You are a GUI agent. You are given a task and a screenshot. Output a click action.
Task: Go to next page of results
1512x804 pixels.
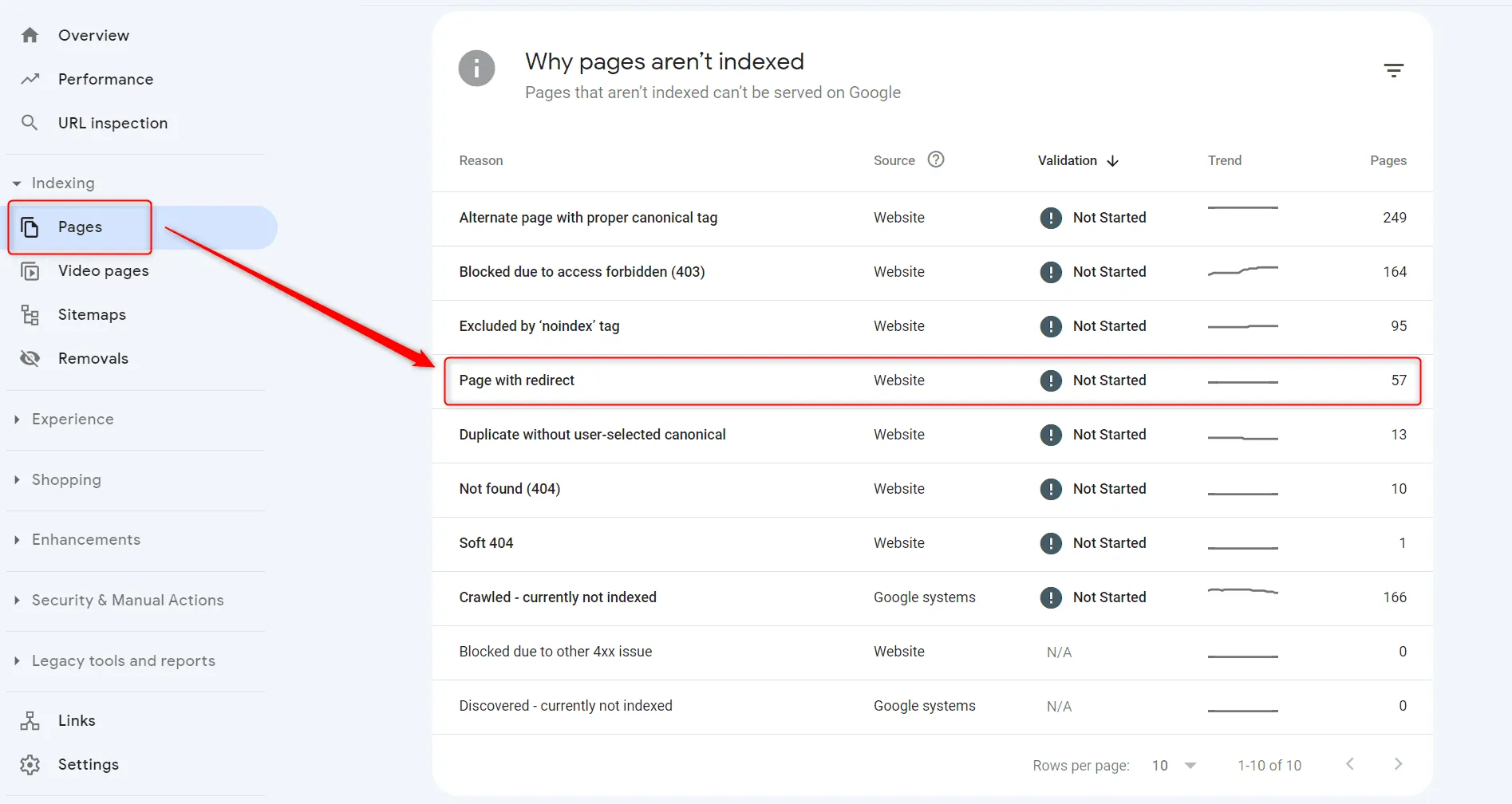1398,764
